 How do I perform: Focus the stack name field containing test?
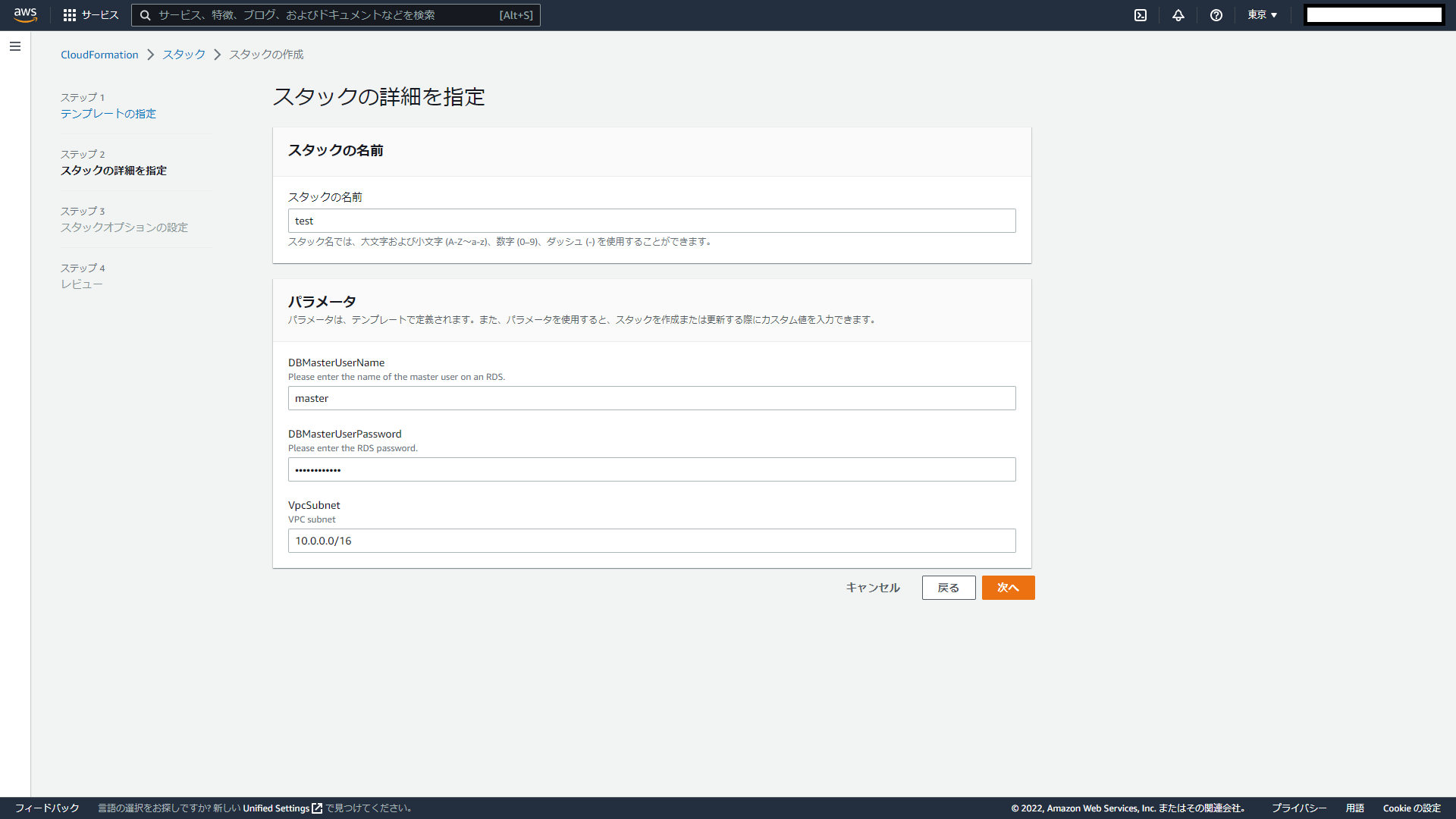(x=651, y=221)
